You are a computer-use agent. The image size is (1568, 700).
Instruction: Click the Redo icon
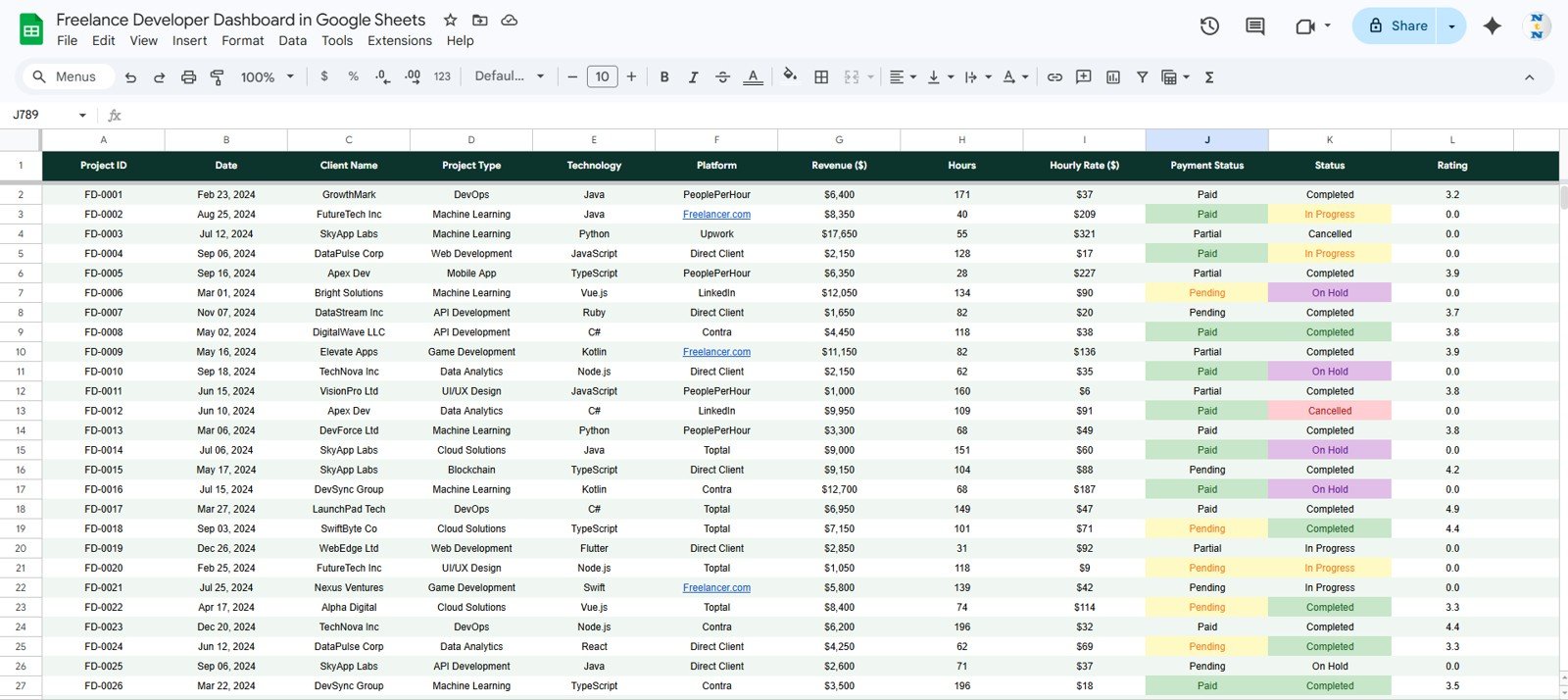[159, 77]
